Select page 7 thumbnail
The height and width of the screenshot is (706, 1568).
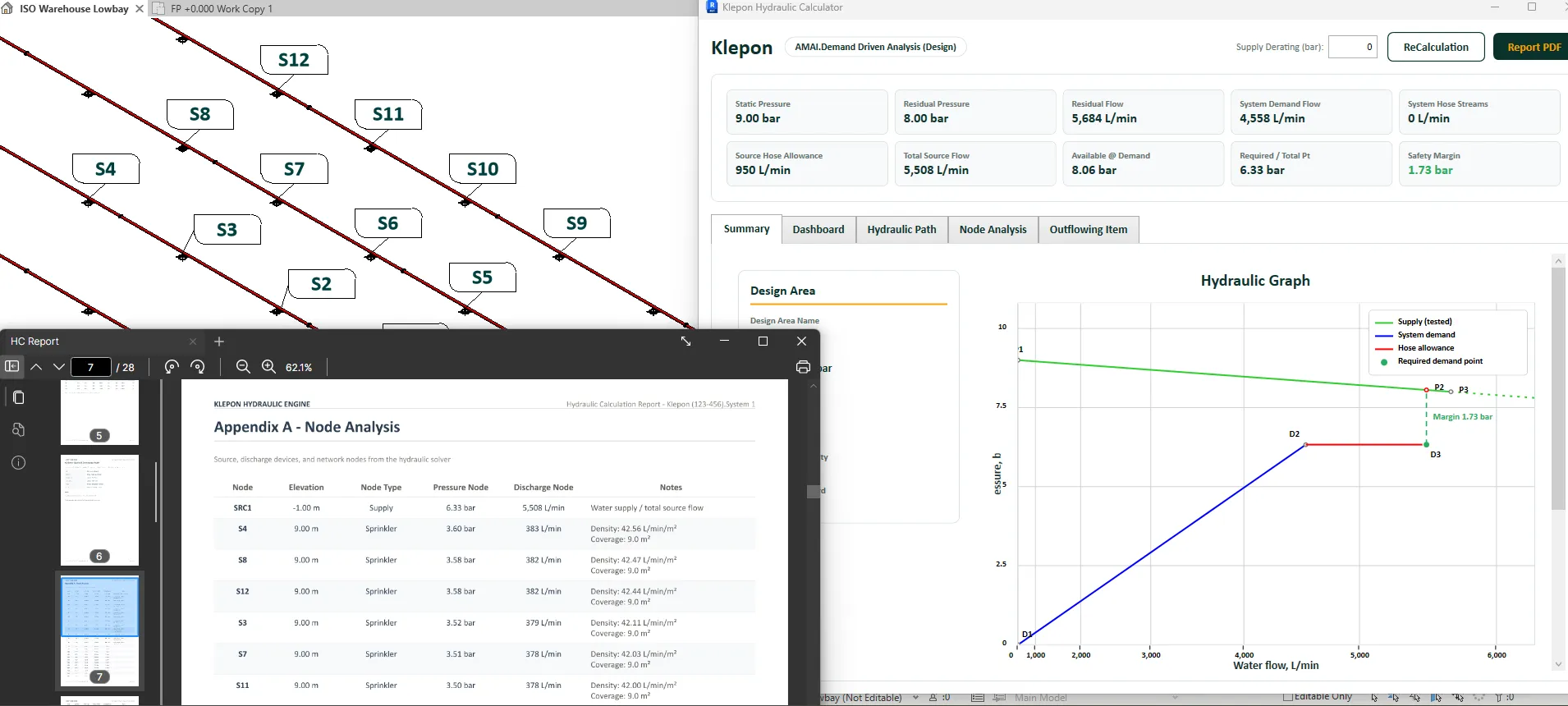tap(99, 630)
